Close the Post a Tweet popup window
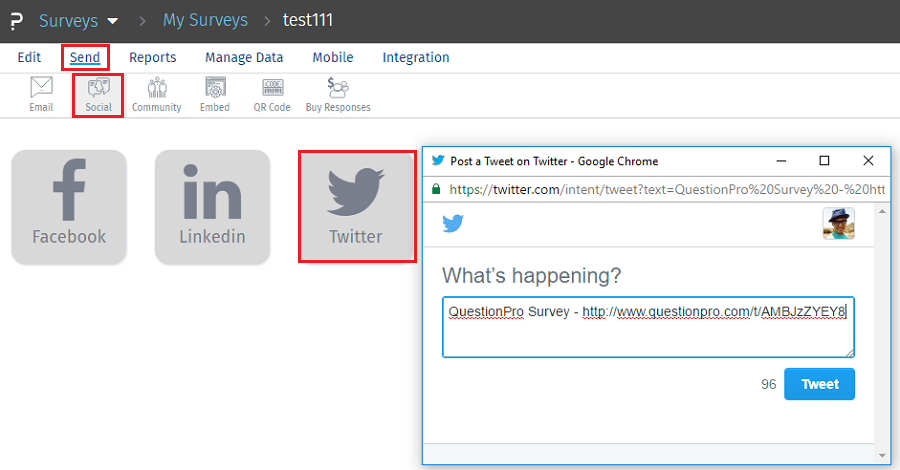900x470 pixels. pyautogui.click(x=868, y=161)
